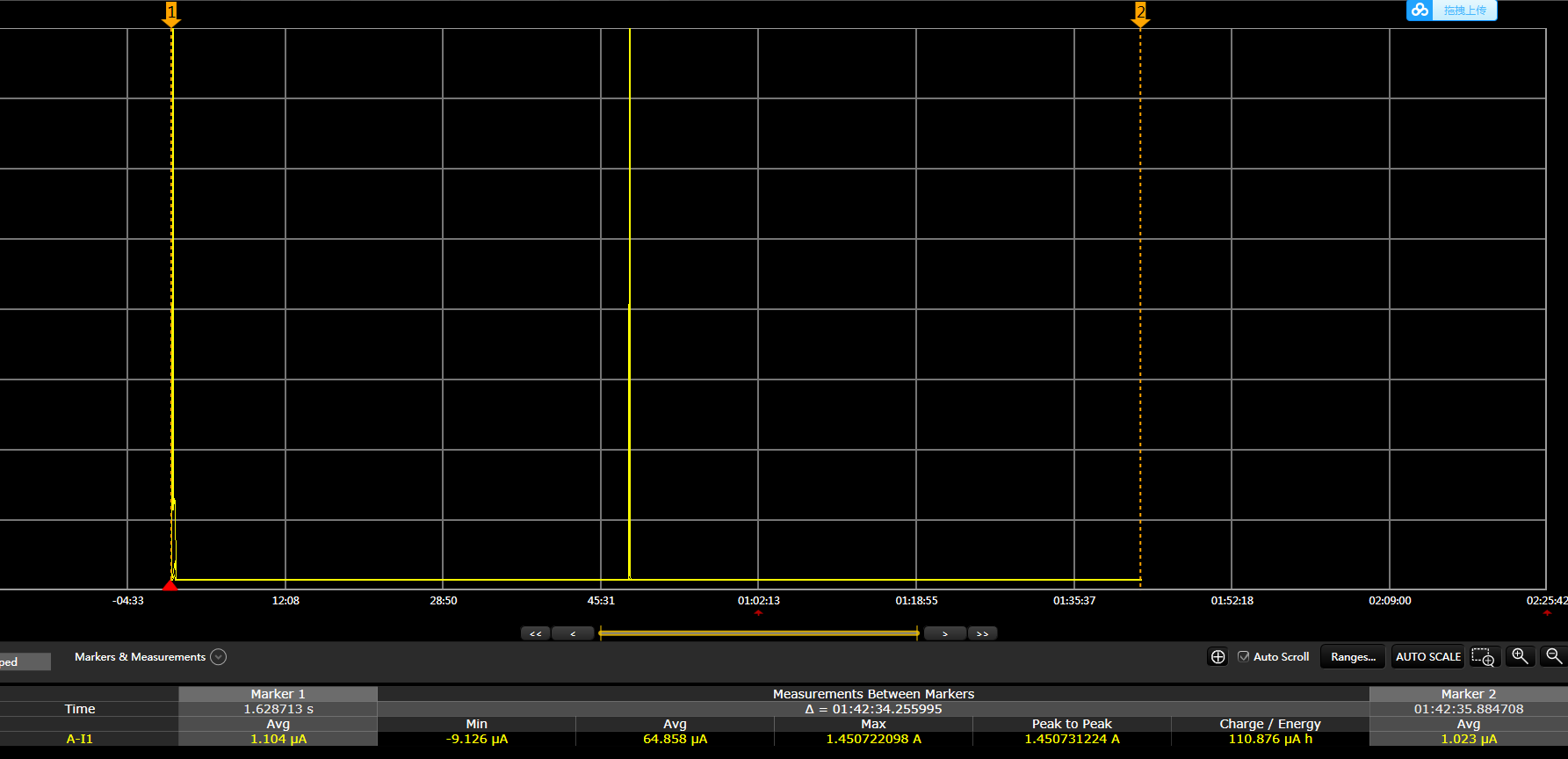The width and height of the screenshot is (1568, 759).
Task: Click the 01:52:18 time axis label
Action: 1232,601
